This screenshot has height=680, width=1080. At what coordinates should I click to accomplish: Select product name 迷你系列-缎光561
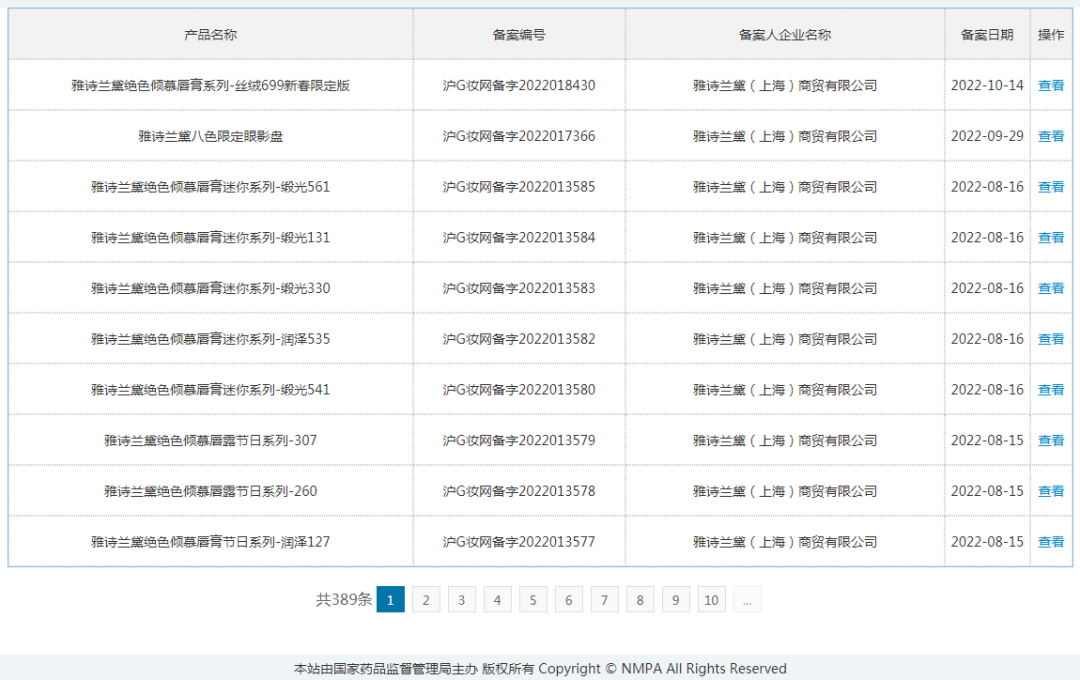click(x=211, y=187)
